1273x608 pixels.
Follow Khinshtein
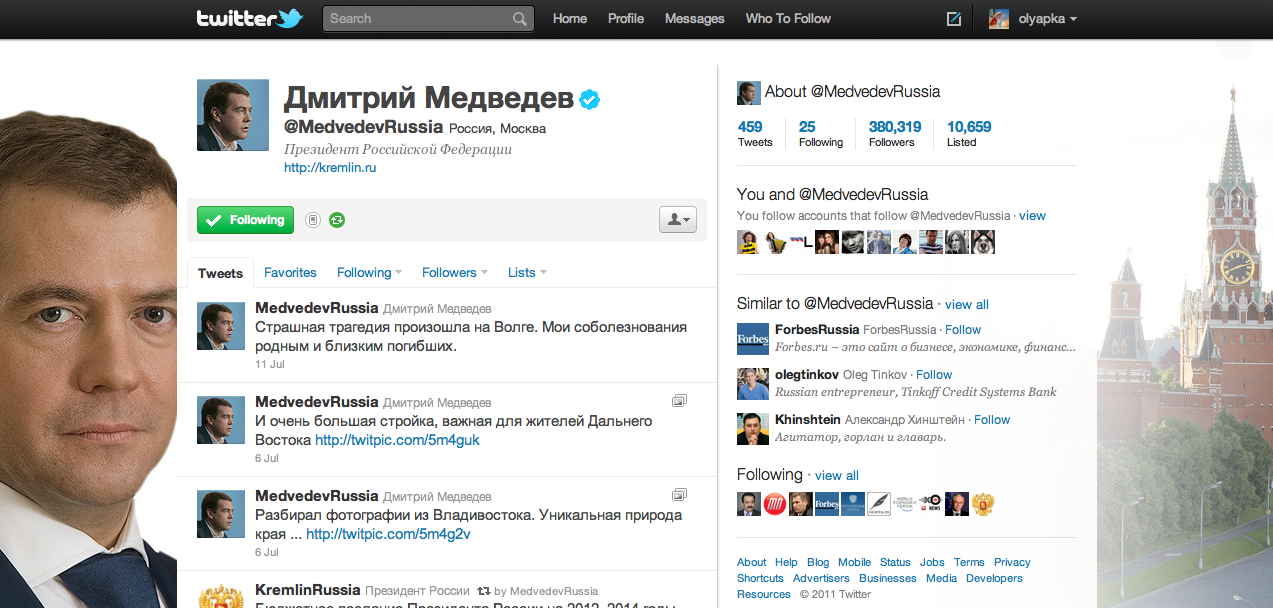(x=992, y=419)
